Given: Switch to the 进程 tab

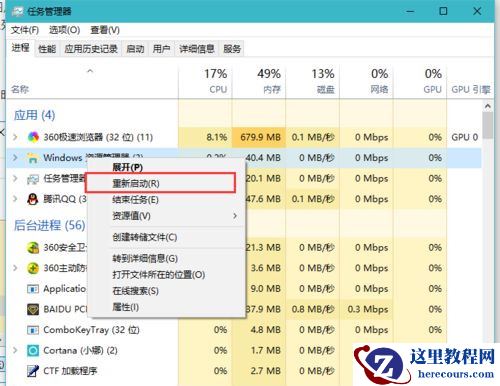Looking at the screenshot, I should coord(20,48).
